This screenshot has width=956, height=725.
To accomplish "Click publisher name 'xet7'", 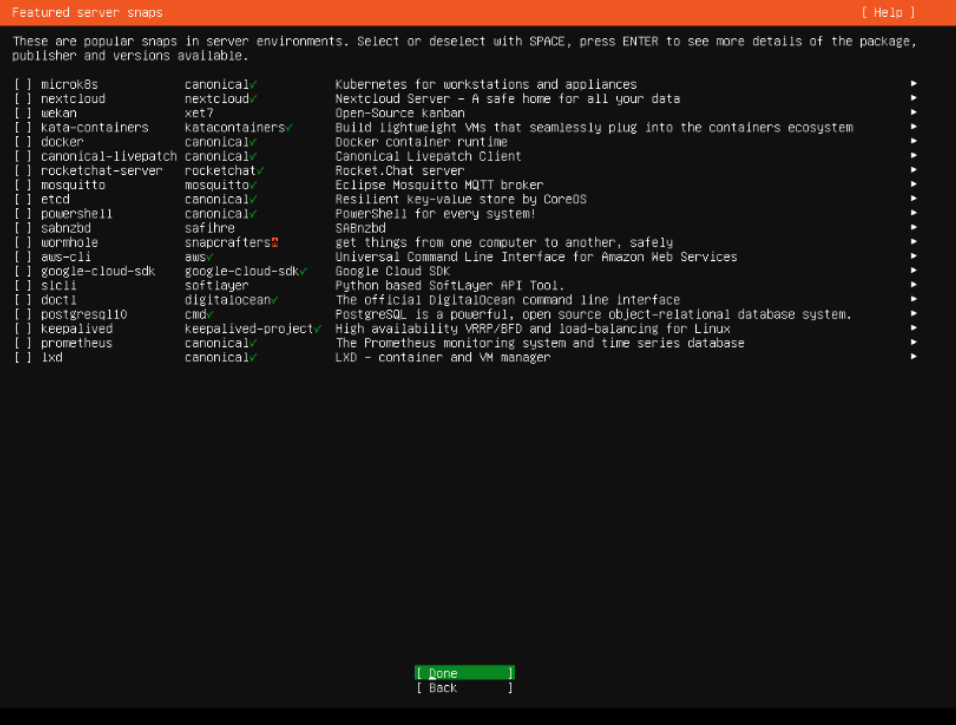I will (199, 113).
